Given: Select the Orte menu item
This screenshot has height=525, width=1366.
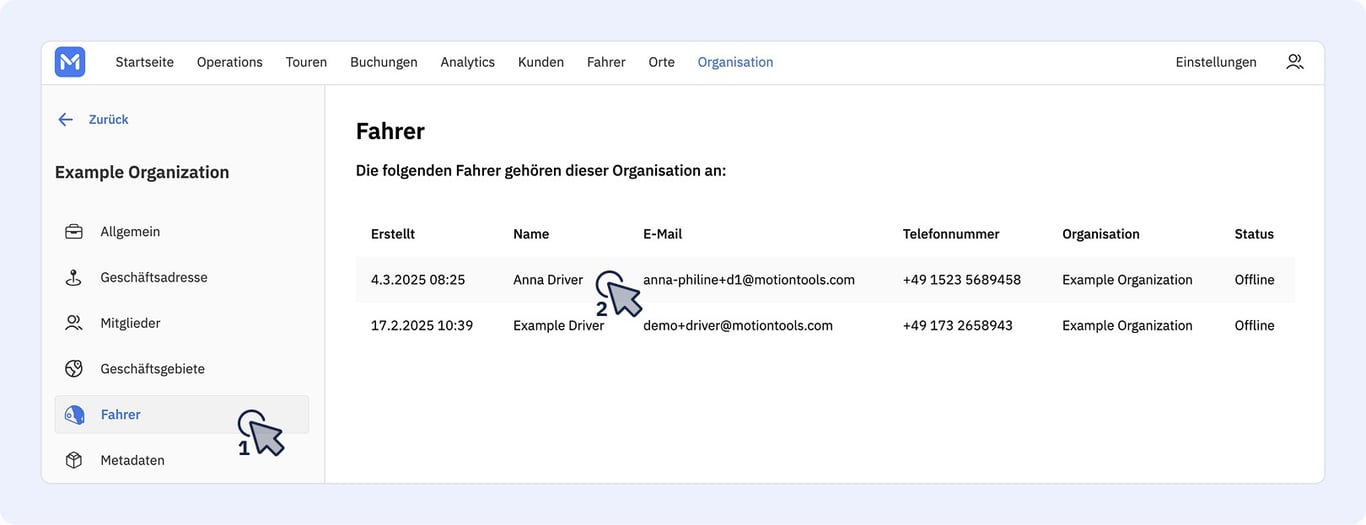Looking at the screenshot, I should coord(661,62).
